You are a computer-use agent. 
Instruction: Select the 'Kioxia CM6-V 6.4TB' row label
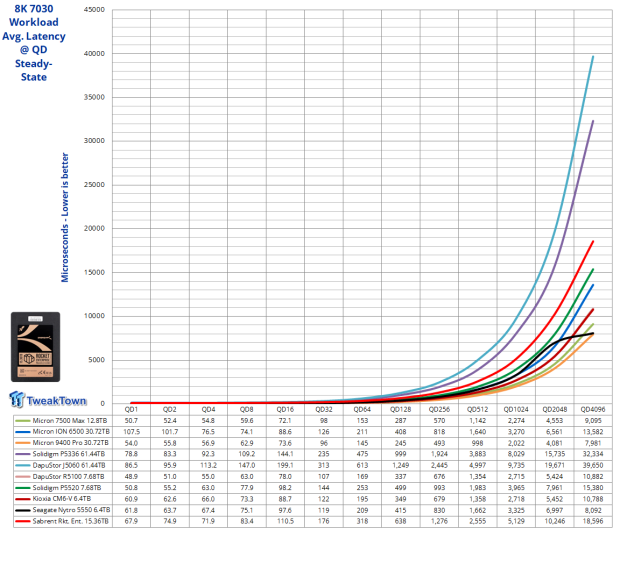click(62, 498)
